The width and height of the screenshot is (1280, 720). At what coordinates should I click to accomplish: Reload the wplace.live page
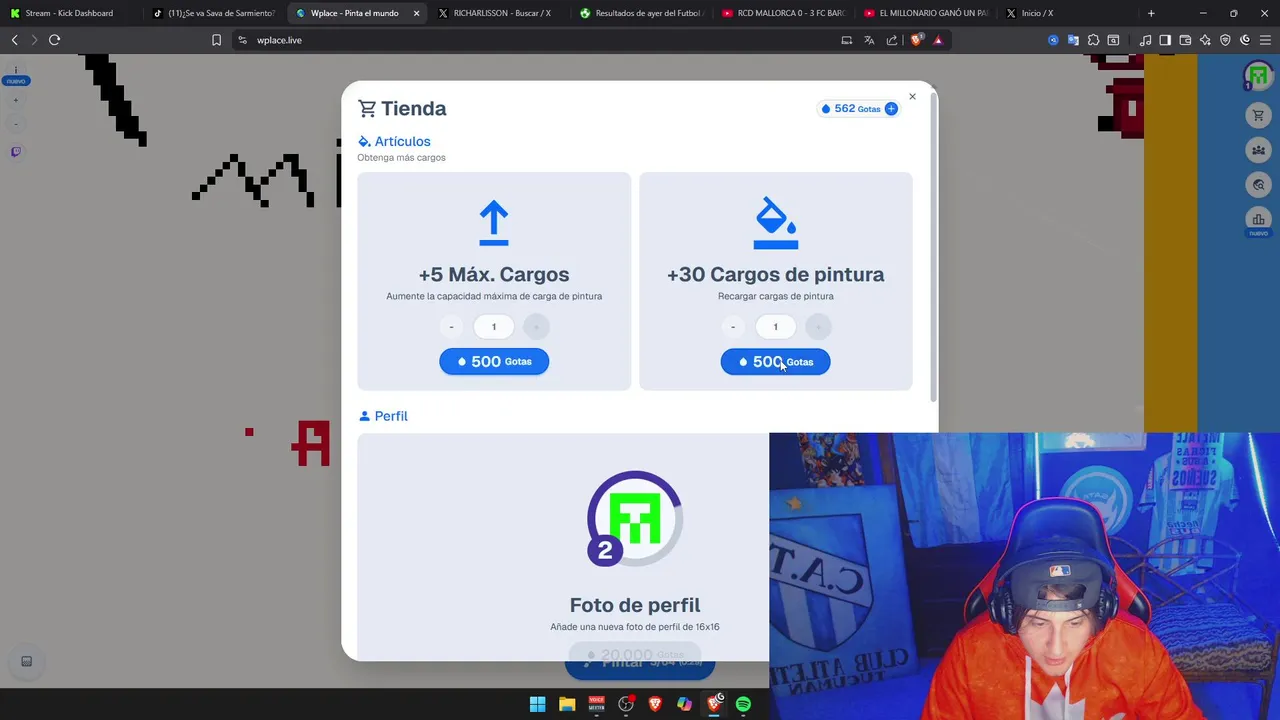click(54, 40)
